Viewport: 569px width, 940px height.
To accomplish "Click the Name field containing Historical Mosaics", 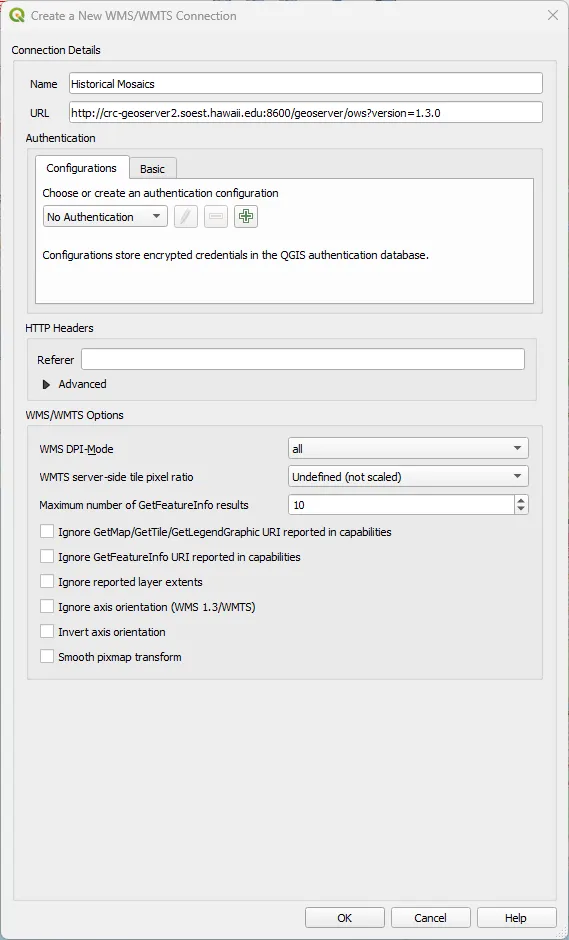I will [306, 84].
